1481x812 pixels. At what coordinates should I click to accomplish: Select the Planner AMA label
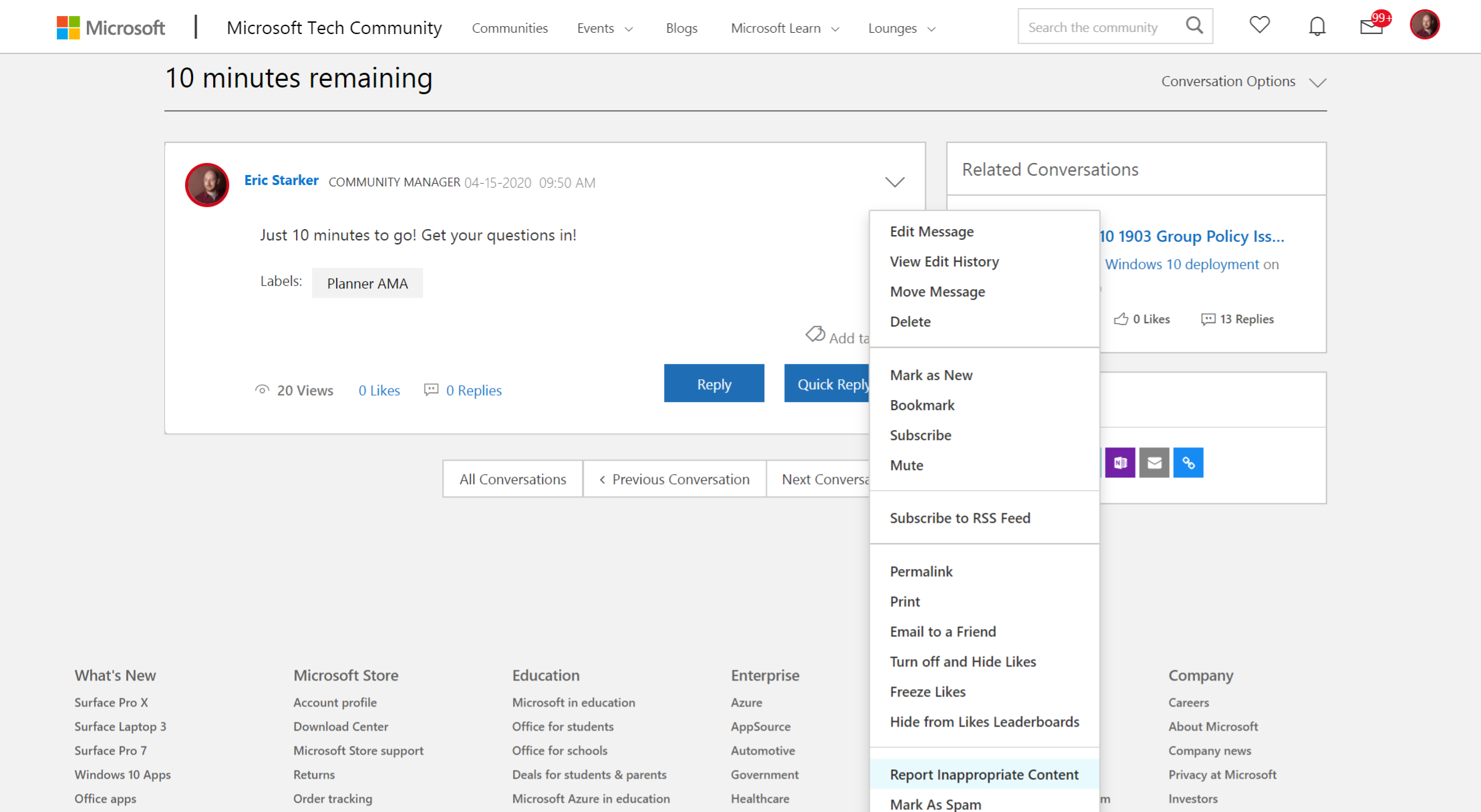(x=367, y=282)
